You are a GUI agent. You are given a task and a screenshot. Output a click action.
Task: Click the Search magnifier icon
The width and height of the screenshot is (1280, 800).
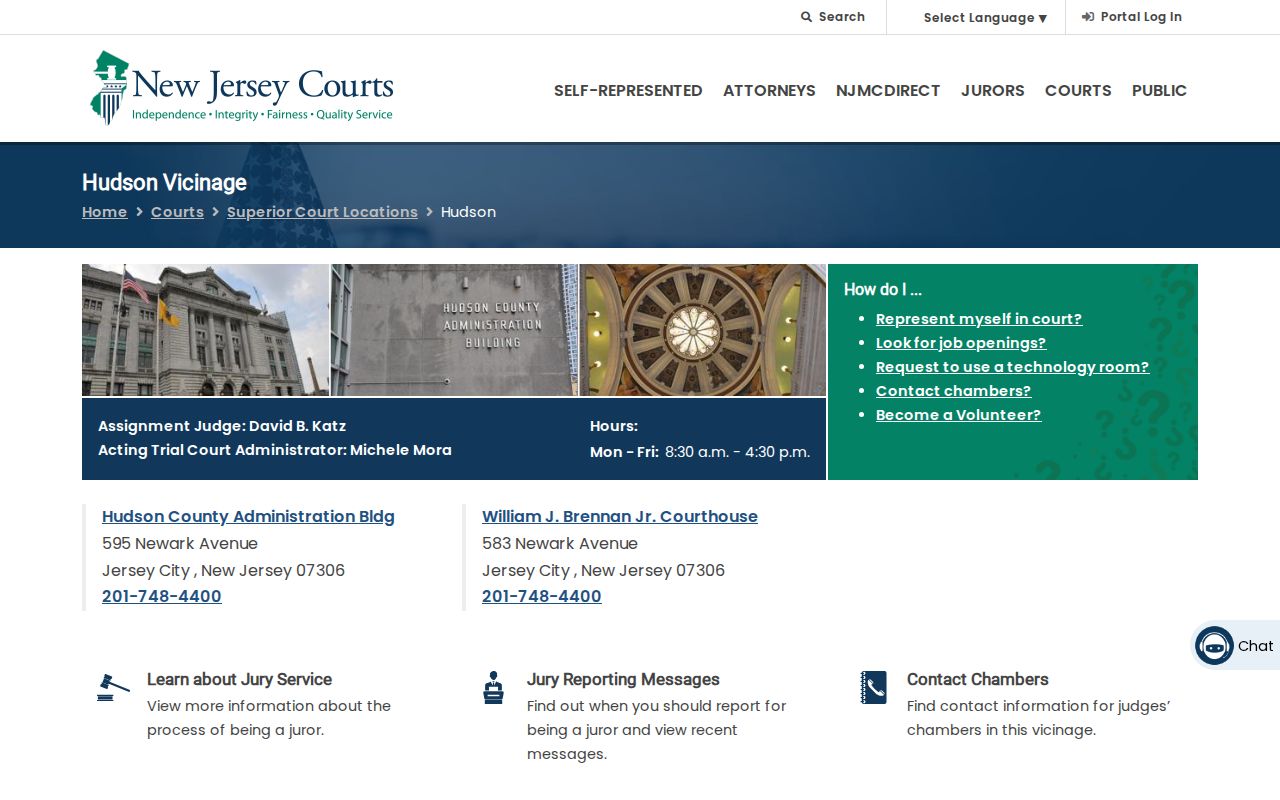806,17
